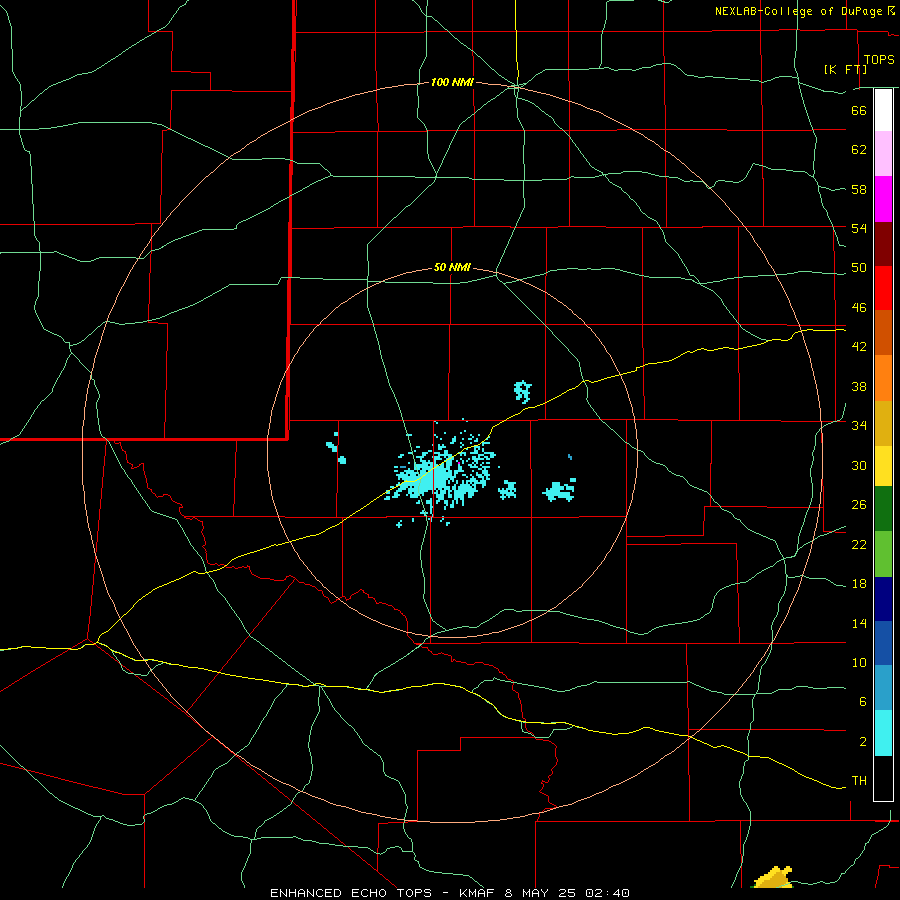Click the legend value "46"
The width and height of the screenshot is (900, 900).
point(859,308)
